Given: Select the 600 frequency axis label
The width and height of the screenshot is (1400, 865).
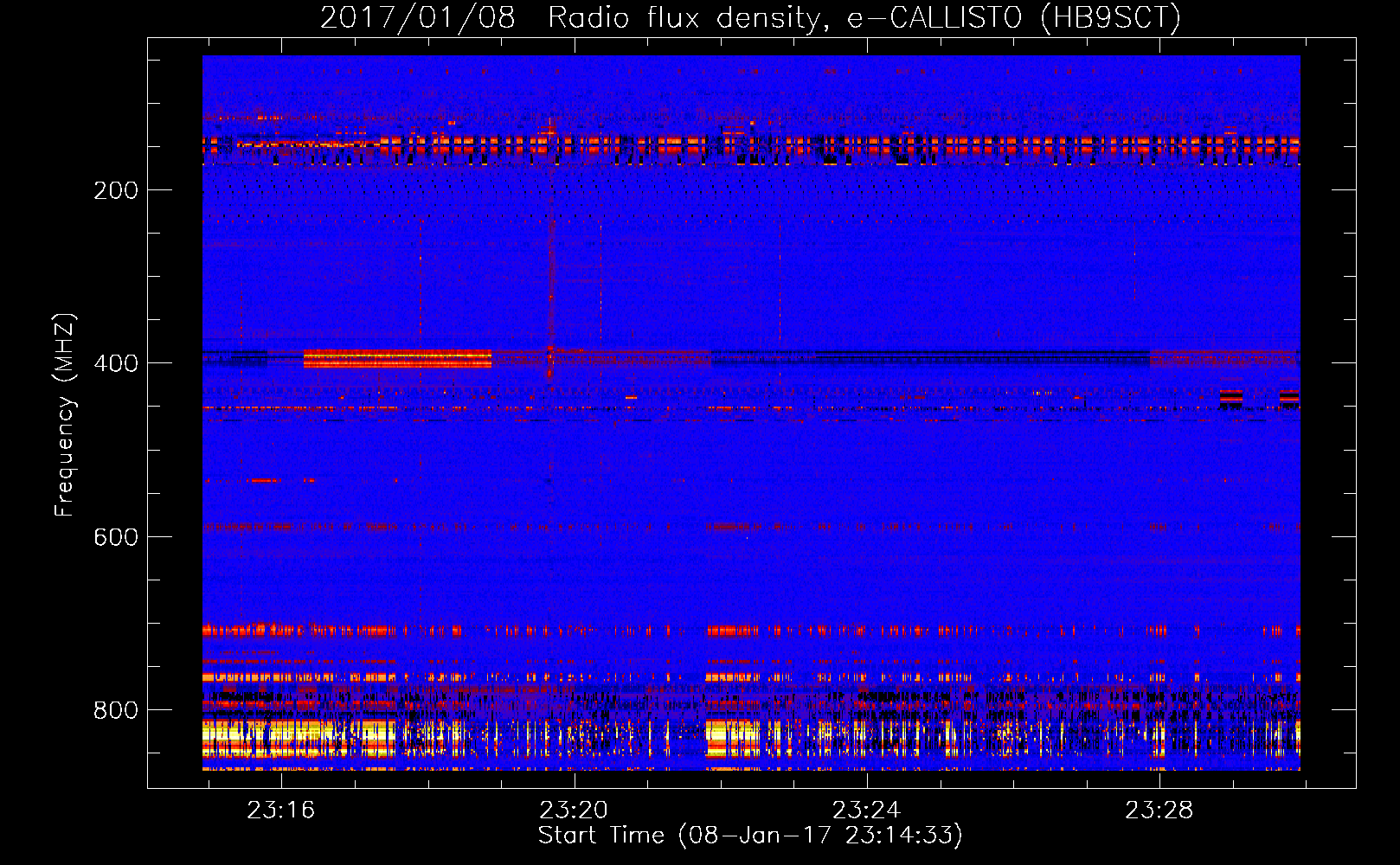Looking at the screenshot, I should click(x=116, y=537).
